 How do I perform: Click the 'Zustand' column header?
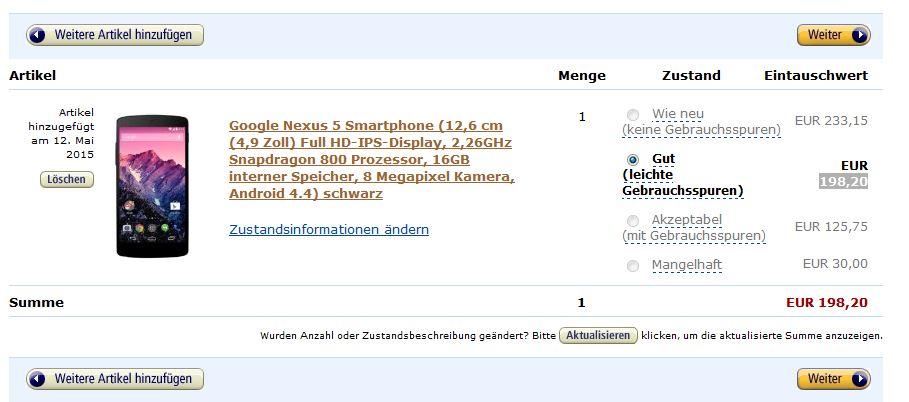coord(691,75)
